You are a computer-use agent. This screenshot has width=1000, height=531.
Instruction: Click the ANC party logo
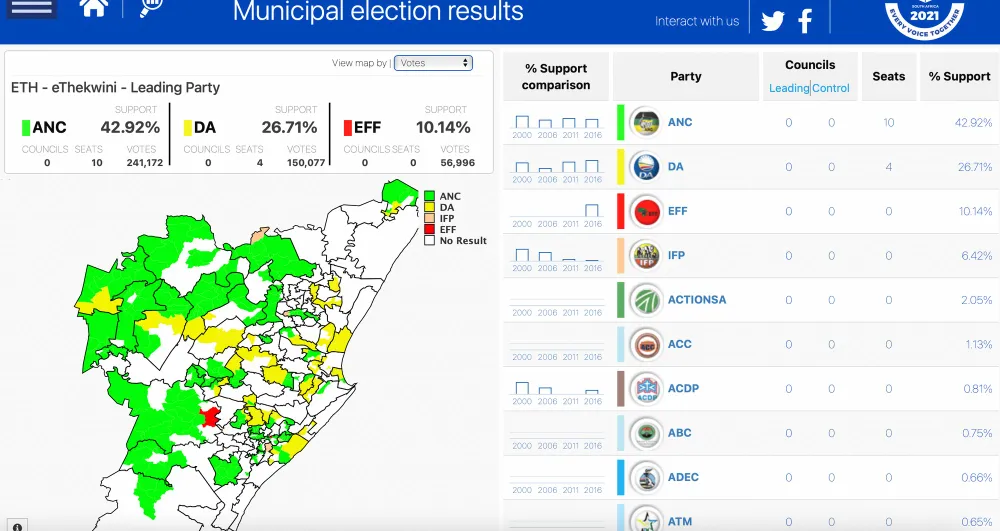click(645, 123)
